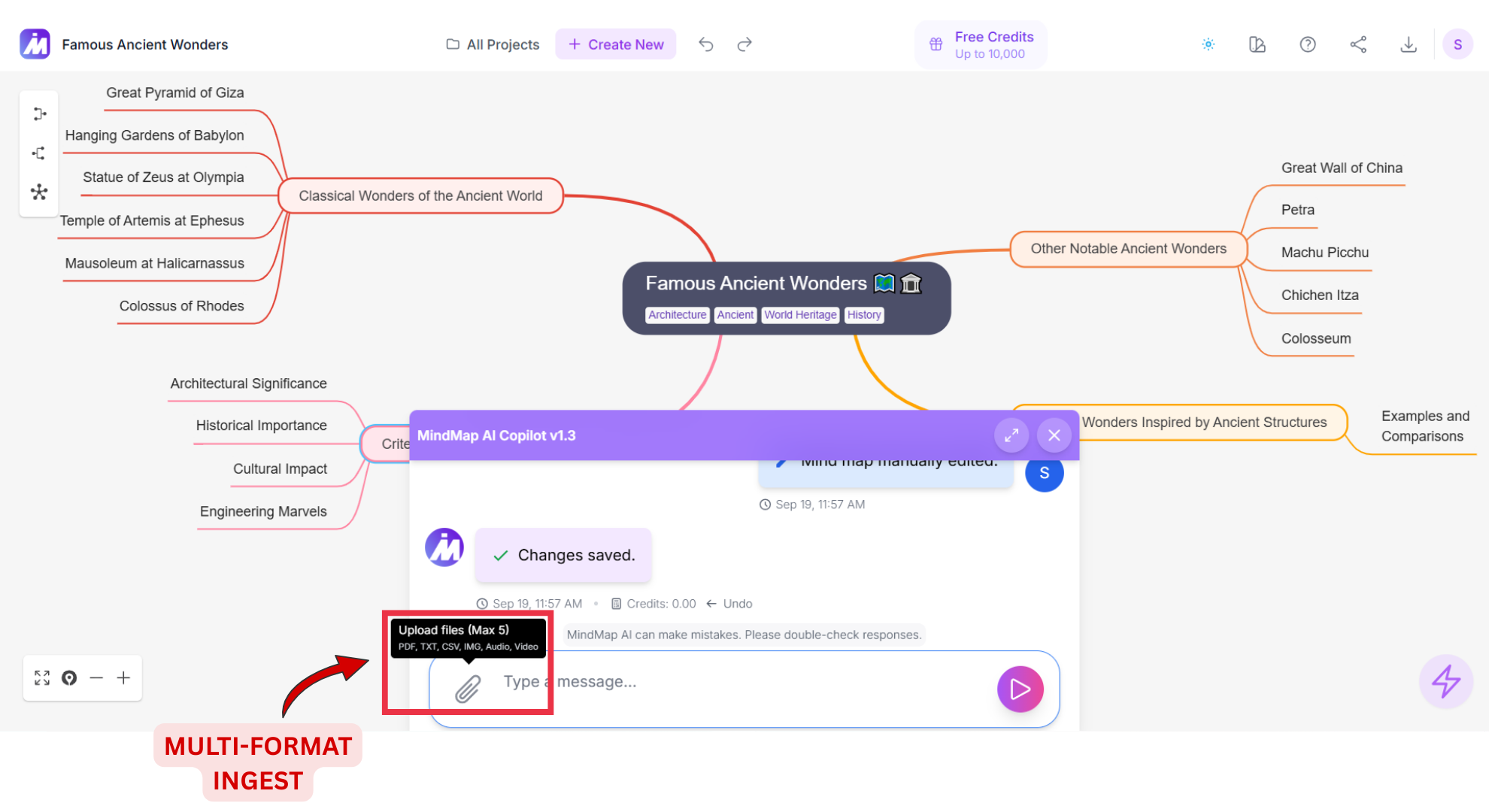Select the Colosseum node
This screenshot has height=812, width=1489.
tap(1316, 338)
